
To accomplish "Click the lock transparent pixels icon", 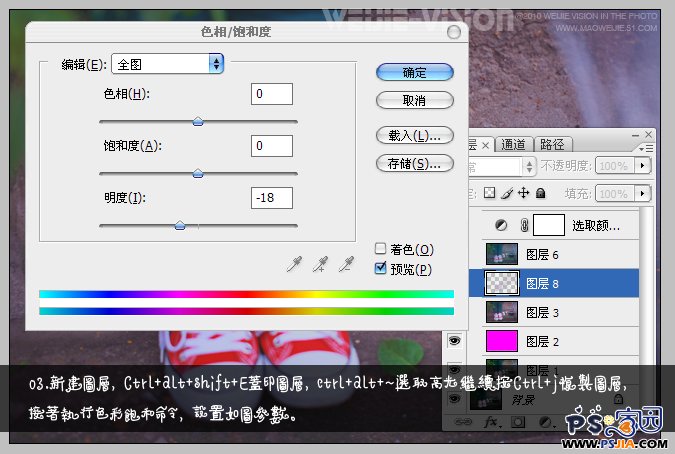I will tap(490, 193).
